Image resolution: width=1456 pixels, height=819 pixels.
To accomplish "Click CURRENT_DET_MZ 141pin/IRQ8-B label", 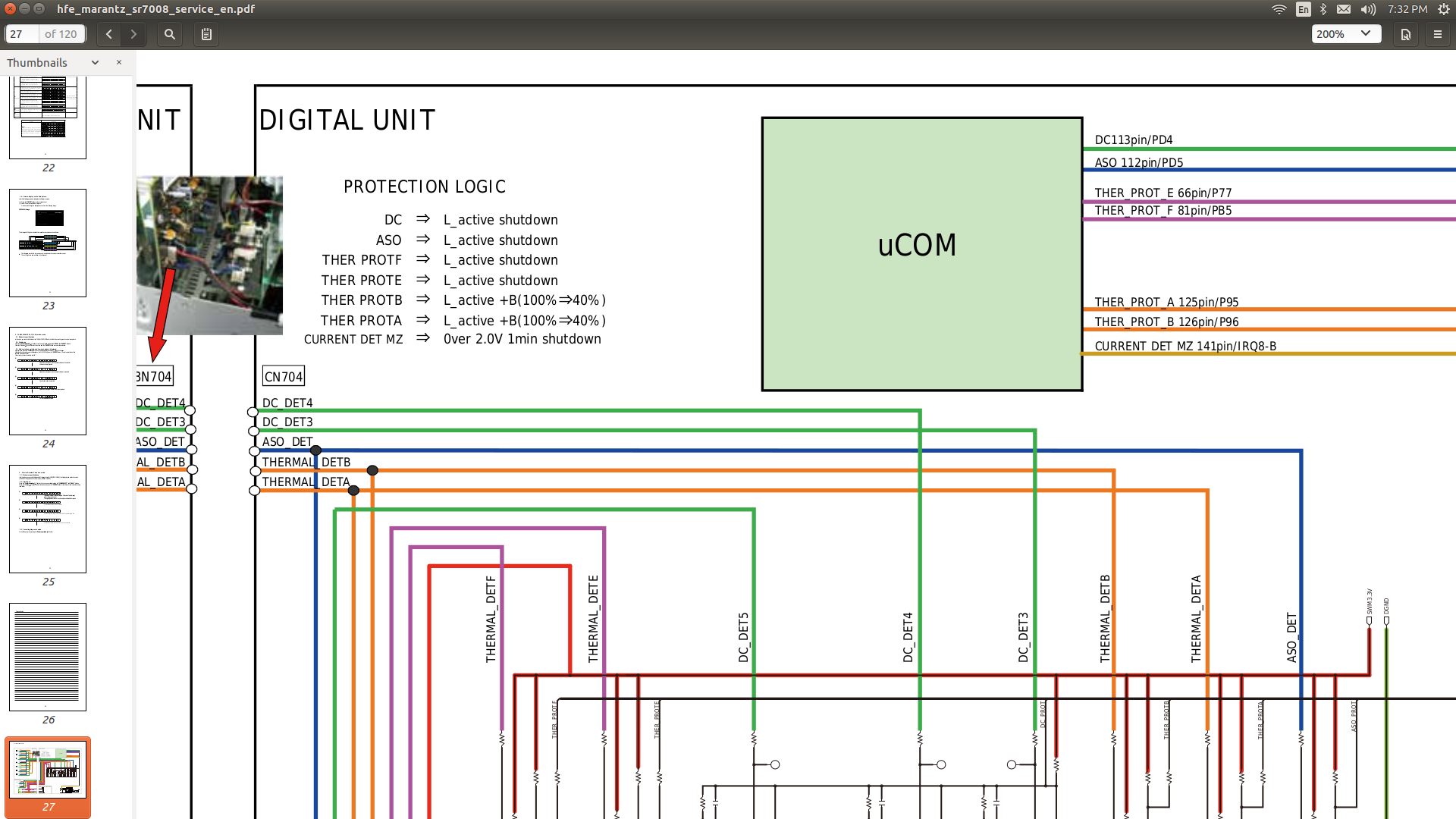I will click(1185, 346).
